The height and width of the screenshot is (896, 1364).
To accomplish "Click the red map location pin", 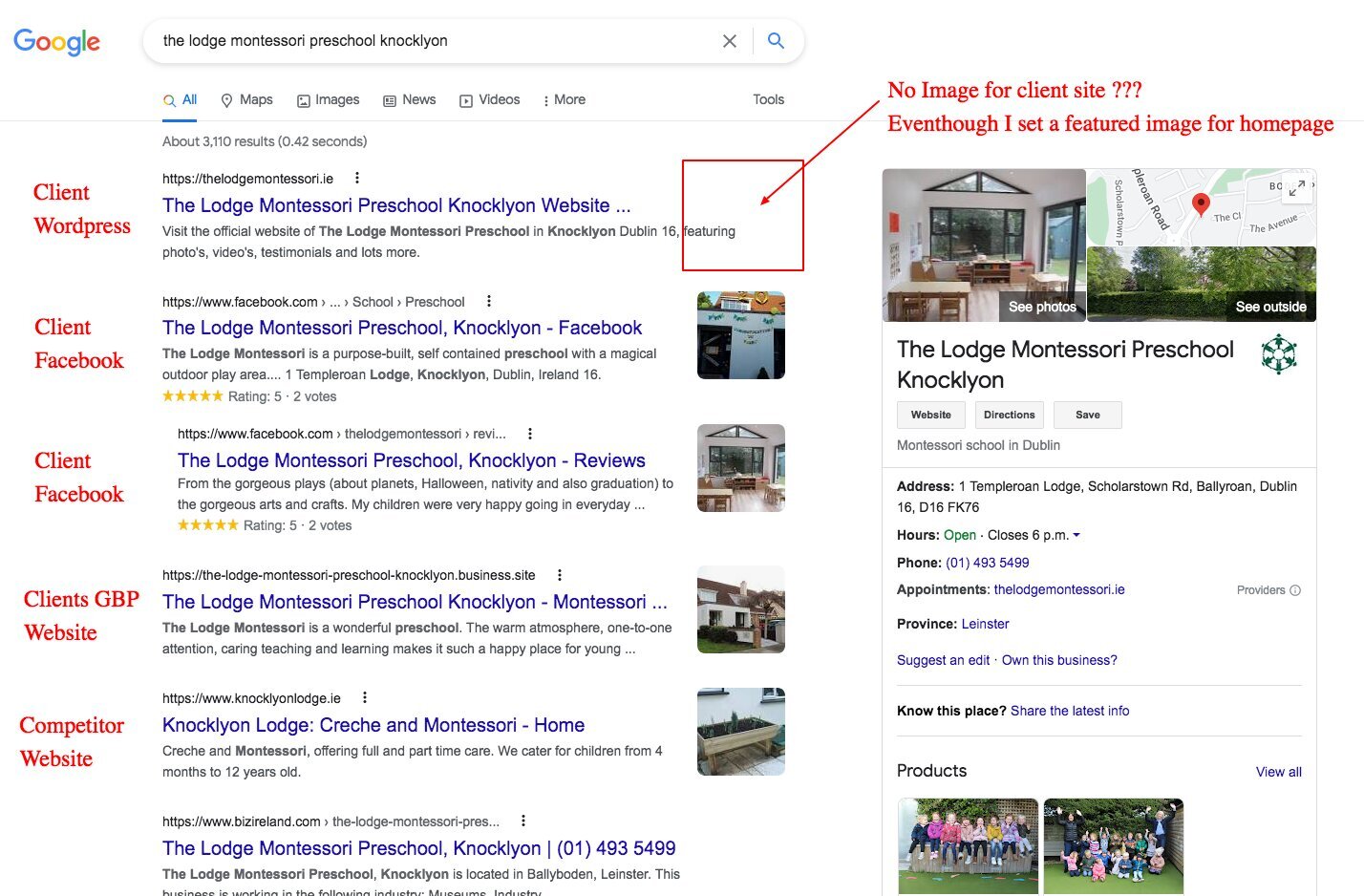I will tap(1202, 203).
